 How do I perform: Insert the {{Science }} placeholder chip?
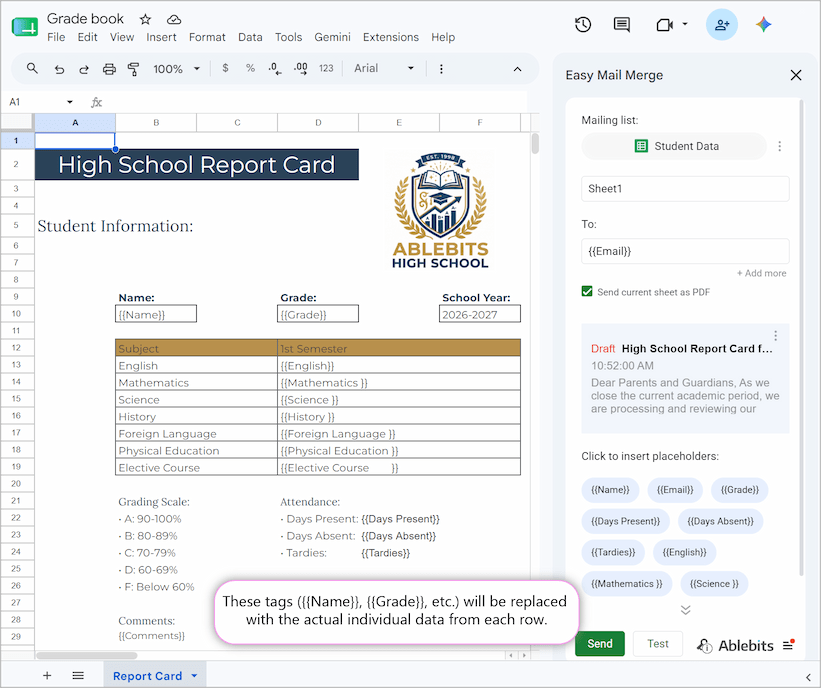click(x=714, y=584)
